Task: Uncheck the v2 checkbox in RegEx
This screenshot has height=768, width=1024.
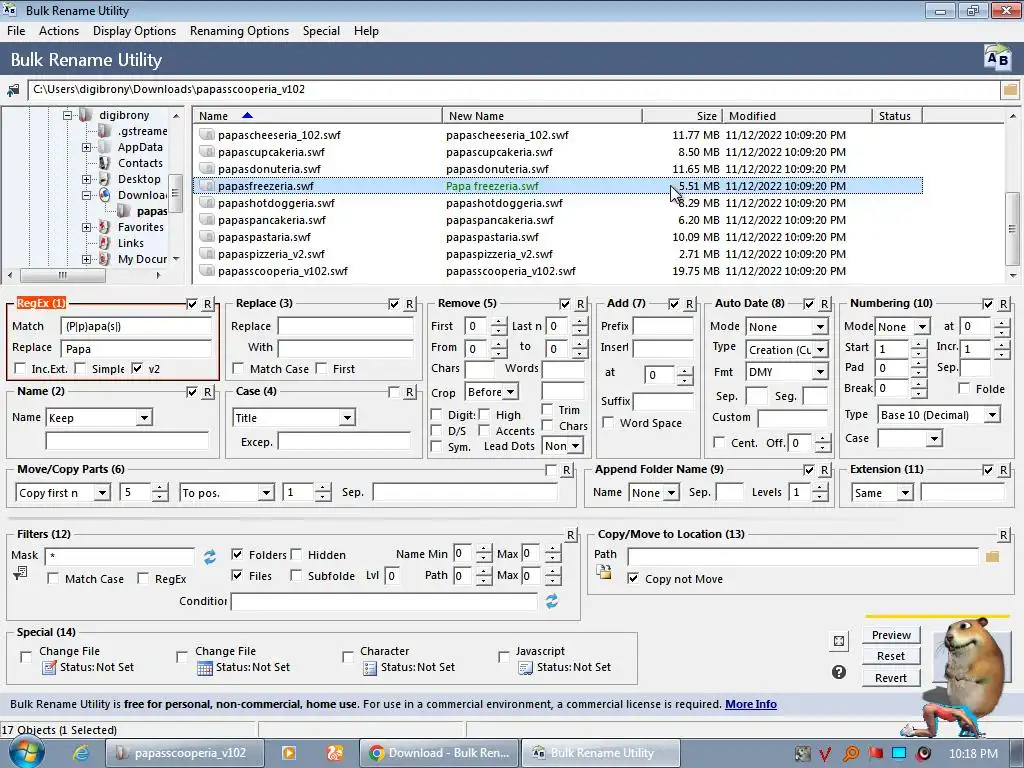Action: pyautogui.click(x=137, y=369)
